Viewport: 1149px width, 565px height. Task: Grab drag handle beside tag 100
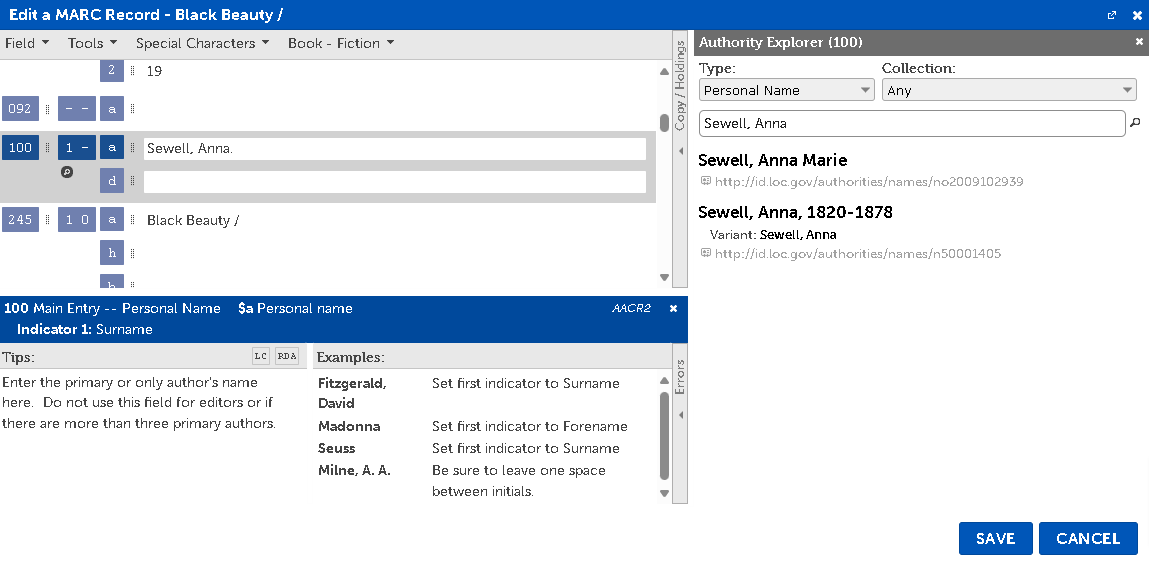48,147
